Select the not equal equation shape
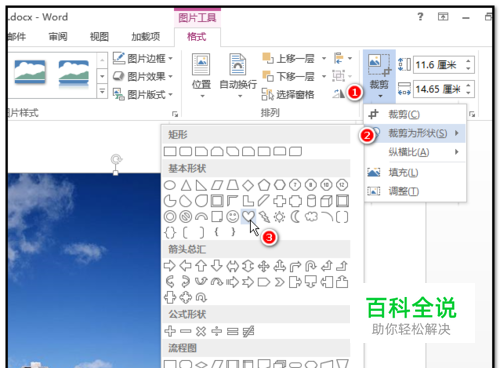This screenshot has width=500, height=368. (x=248, y=331)
